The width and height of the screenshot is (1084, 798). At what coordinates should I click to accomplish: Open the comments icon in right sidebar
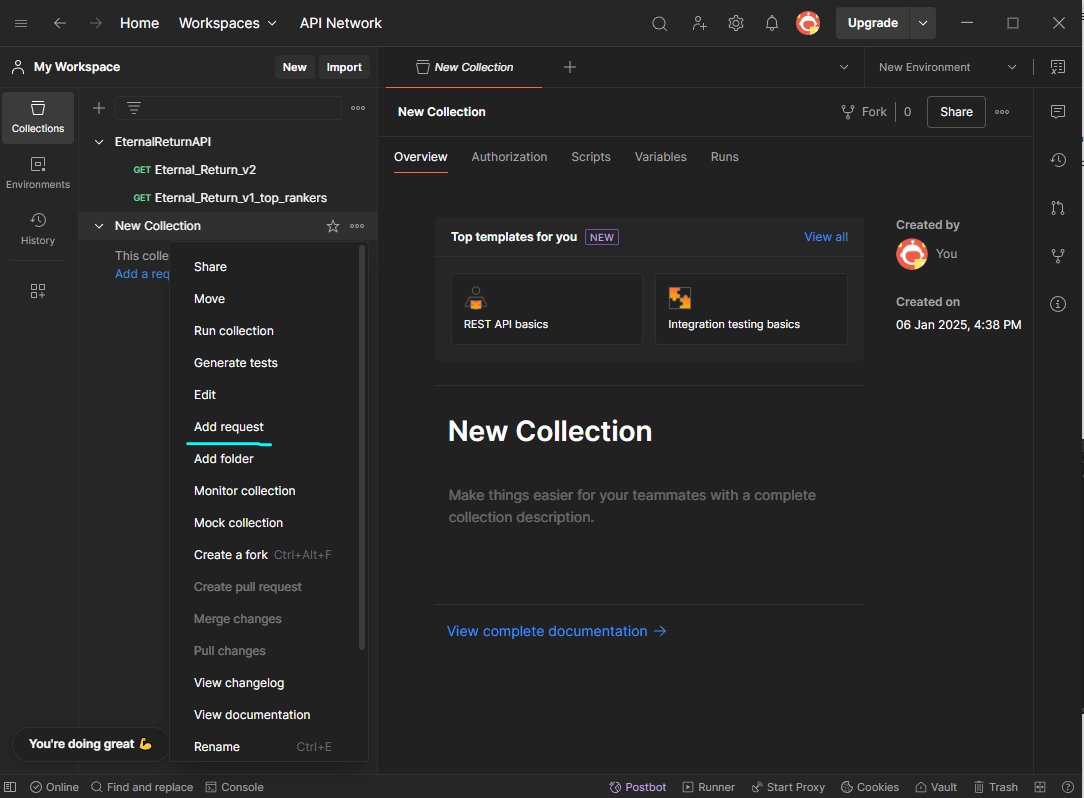click(x=1058, y=112)
